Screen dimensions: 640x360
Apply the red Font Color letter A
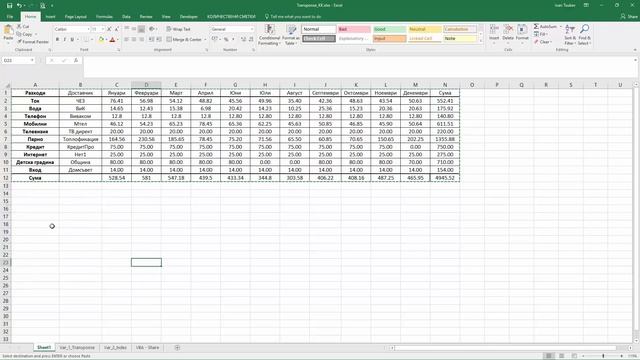(x=113, y=40)
